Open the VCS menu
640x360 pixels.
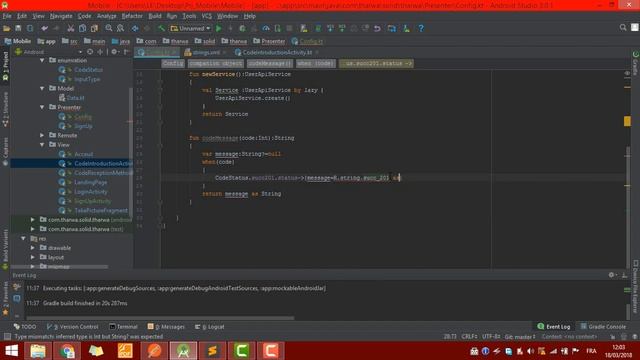point(207,16)
